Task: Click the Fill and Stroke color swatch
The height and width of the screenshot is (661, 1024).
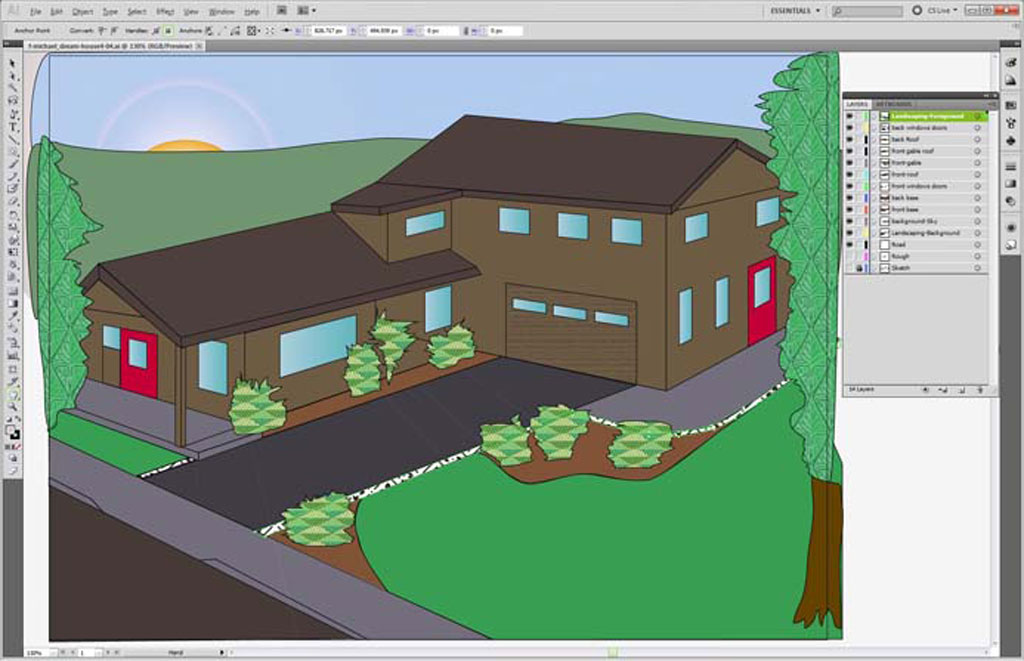Action: point(12,431)
